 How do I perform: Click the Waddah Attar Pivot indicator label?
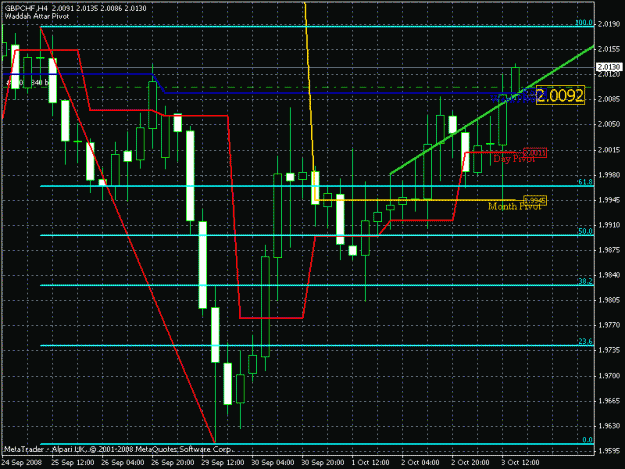[x=37, y=16]
